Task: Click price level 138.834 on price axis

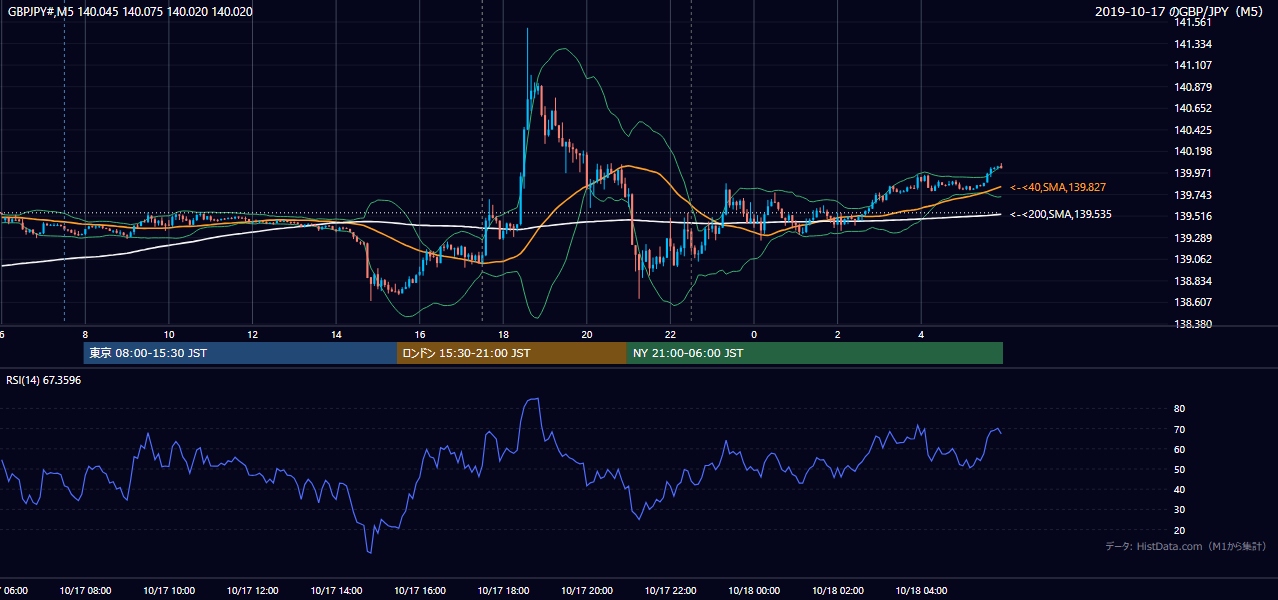Action: tap(1194, 281)
